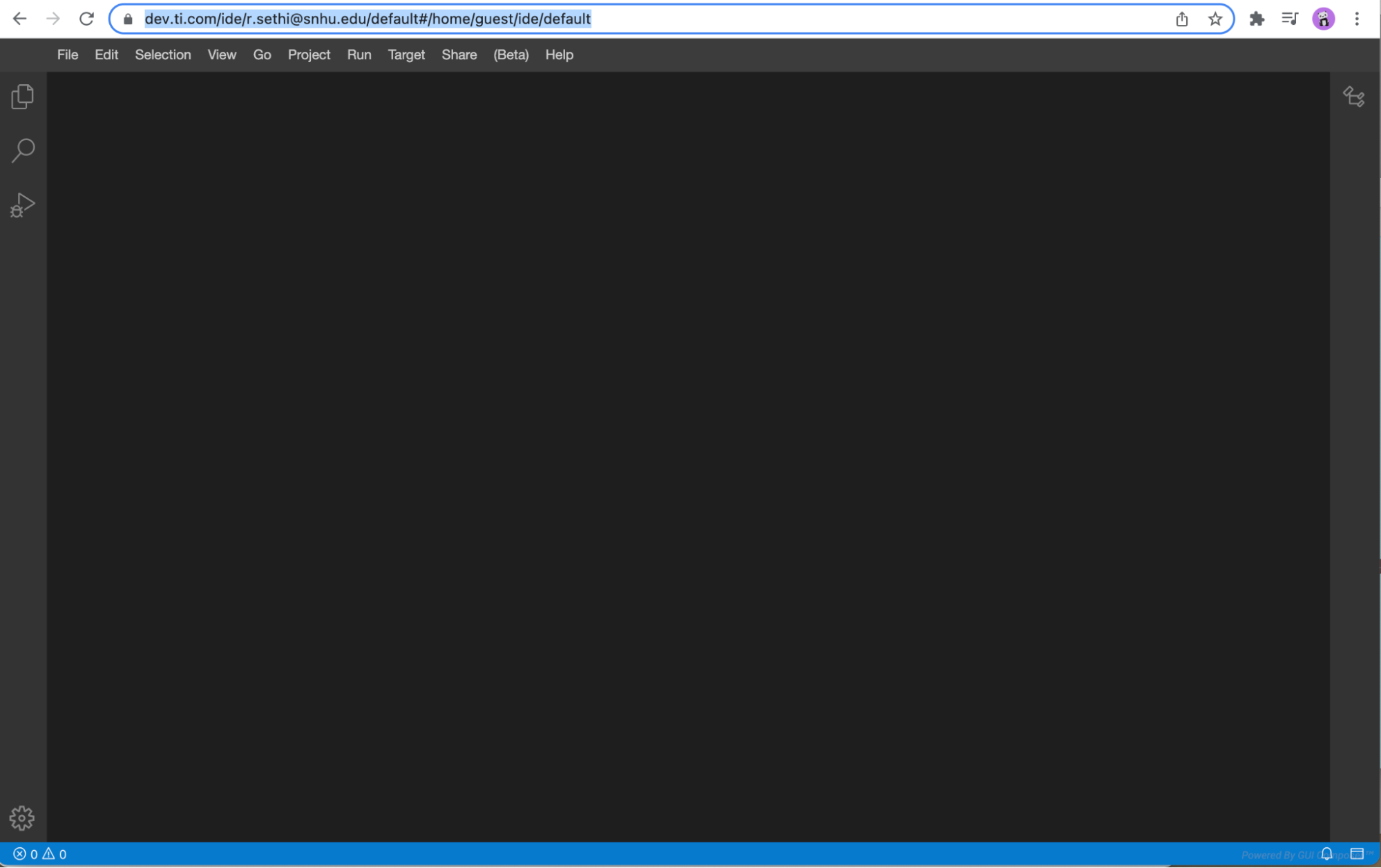Open the Explorer files panel icon

(22, 97)
